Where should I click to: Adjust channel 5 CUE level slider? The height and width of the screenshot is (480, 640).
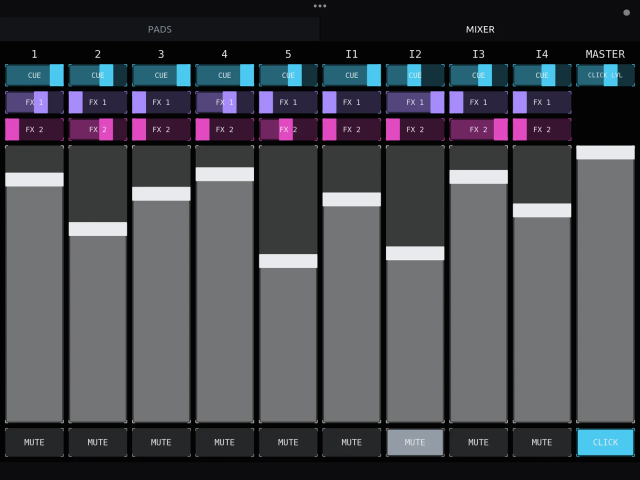tap(288, 75)
